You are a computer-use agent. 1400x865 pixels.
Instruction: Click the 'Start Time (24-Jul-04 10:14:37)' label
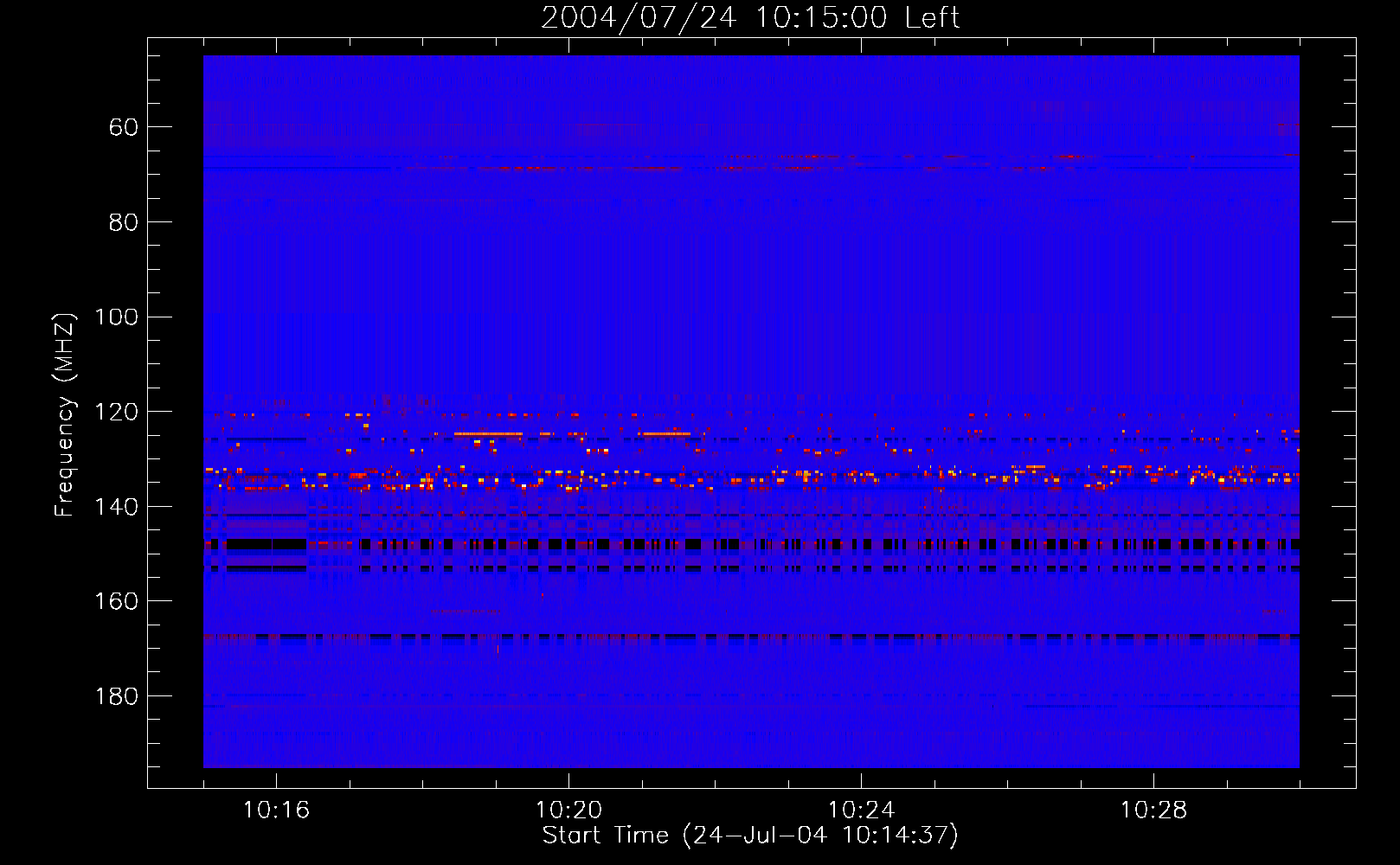750,836
